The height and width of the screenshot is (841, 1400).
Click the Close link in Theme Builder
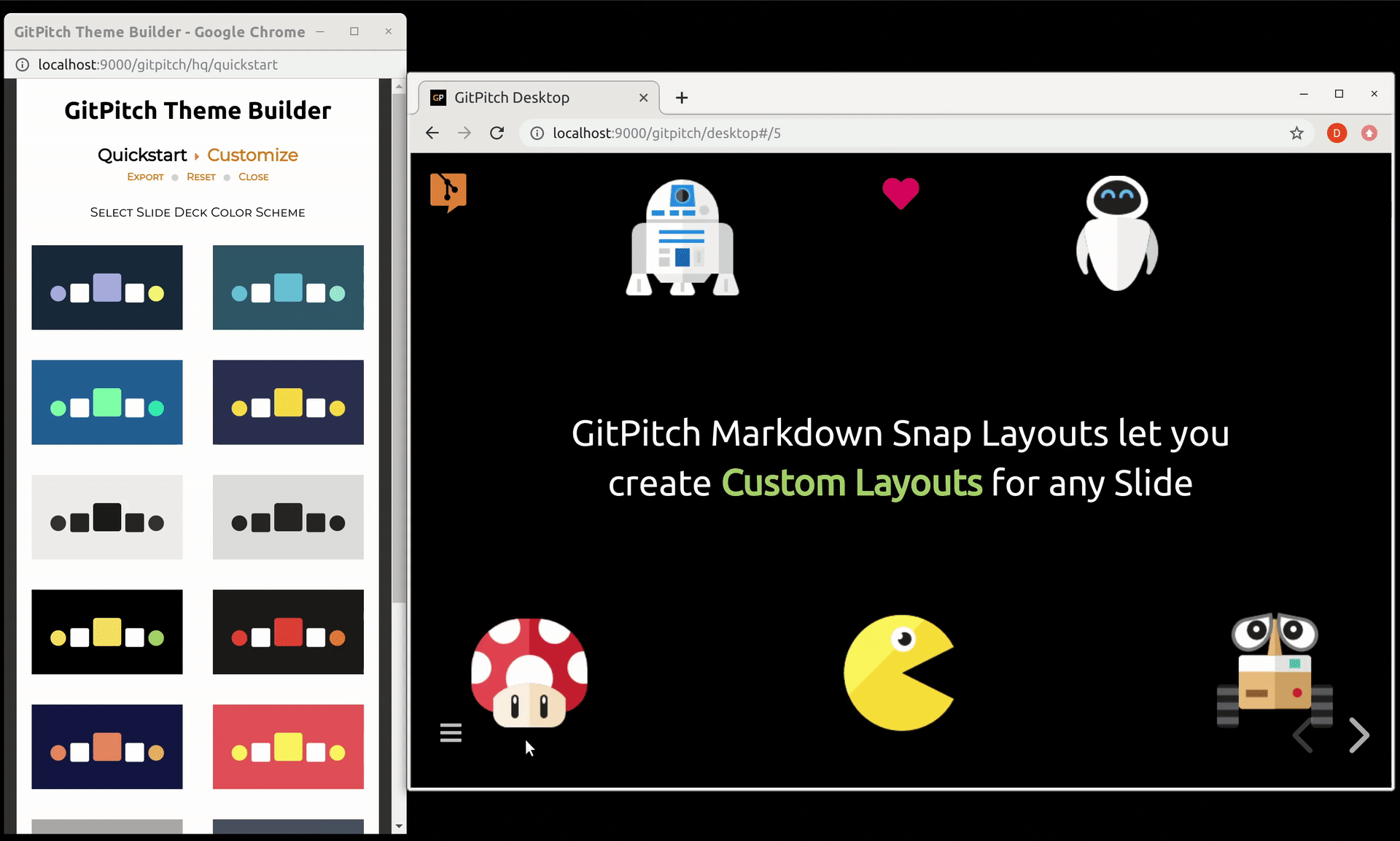(253, 177)
